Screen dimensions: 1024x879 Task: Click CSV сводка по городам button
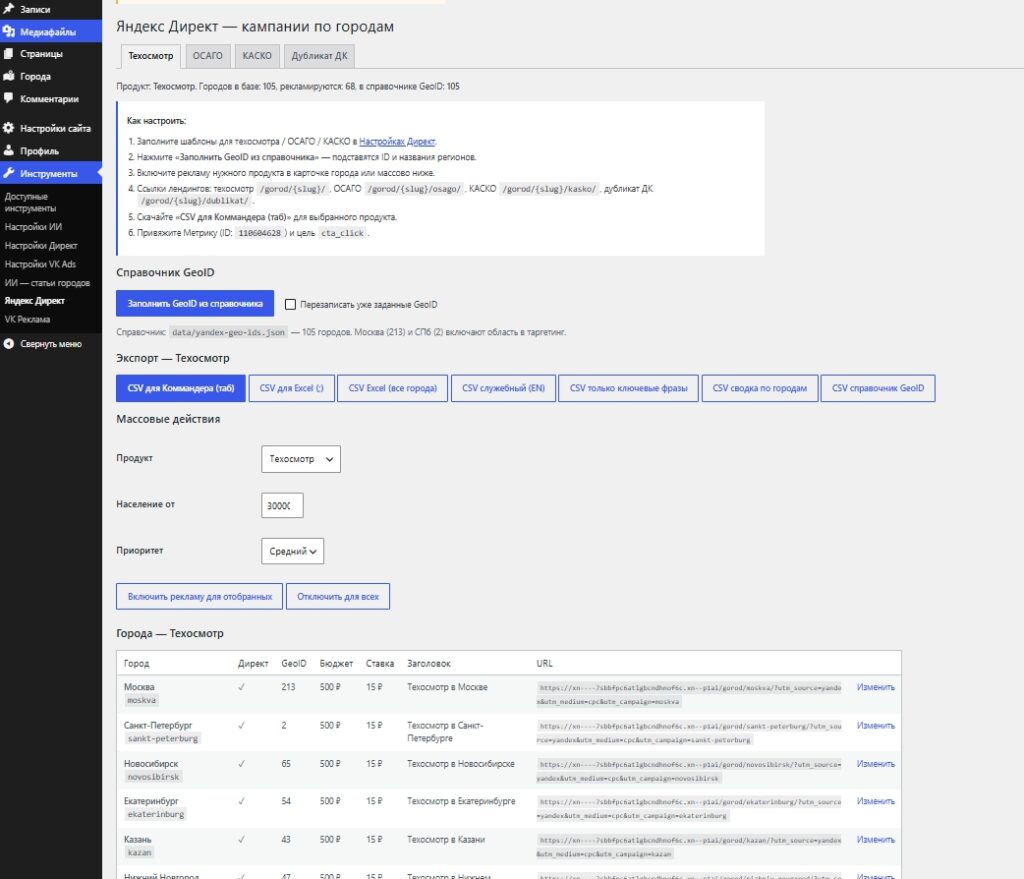(x=760, y=388)
